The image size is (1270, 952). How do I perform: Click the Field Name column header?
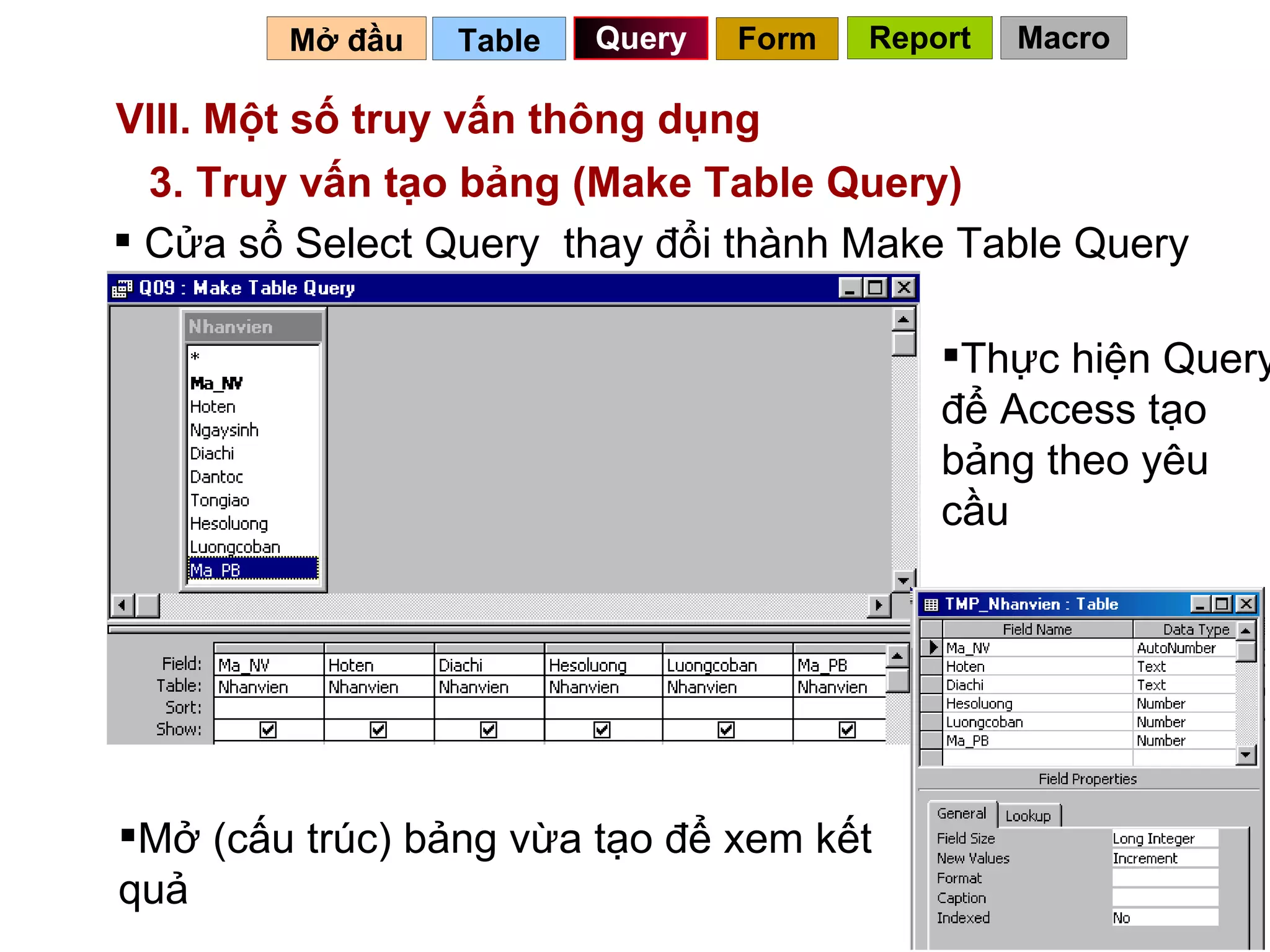click(x=1037, y=630)
